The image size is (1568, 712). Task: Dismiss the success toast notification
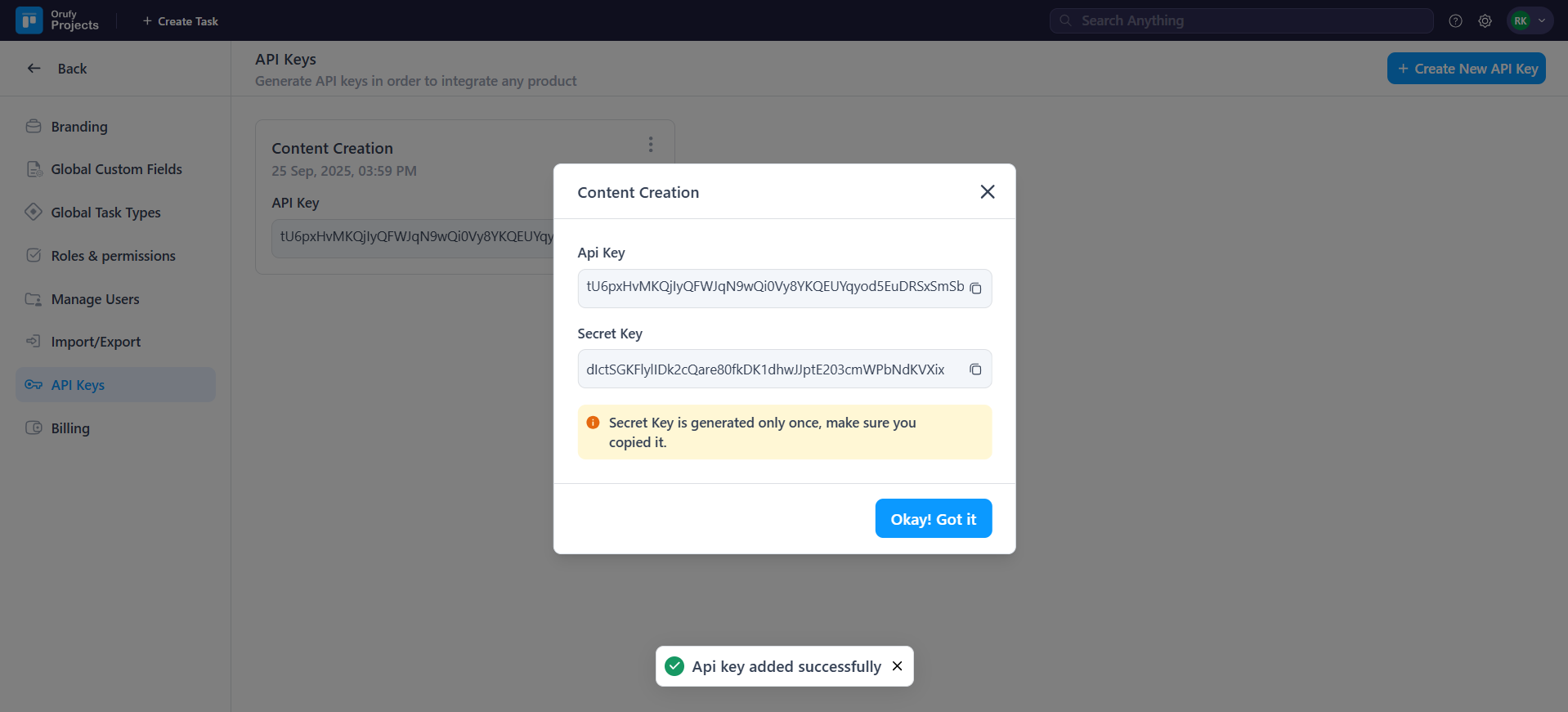point(897,666)
